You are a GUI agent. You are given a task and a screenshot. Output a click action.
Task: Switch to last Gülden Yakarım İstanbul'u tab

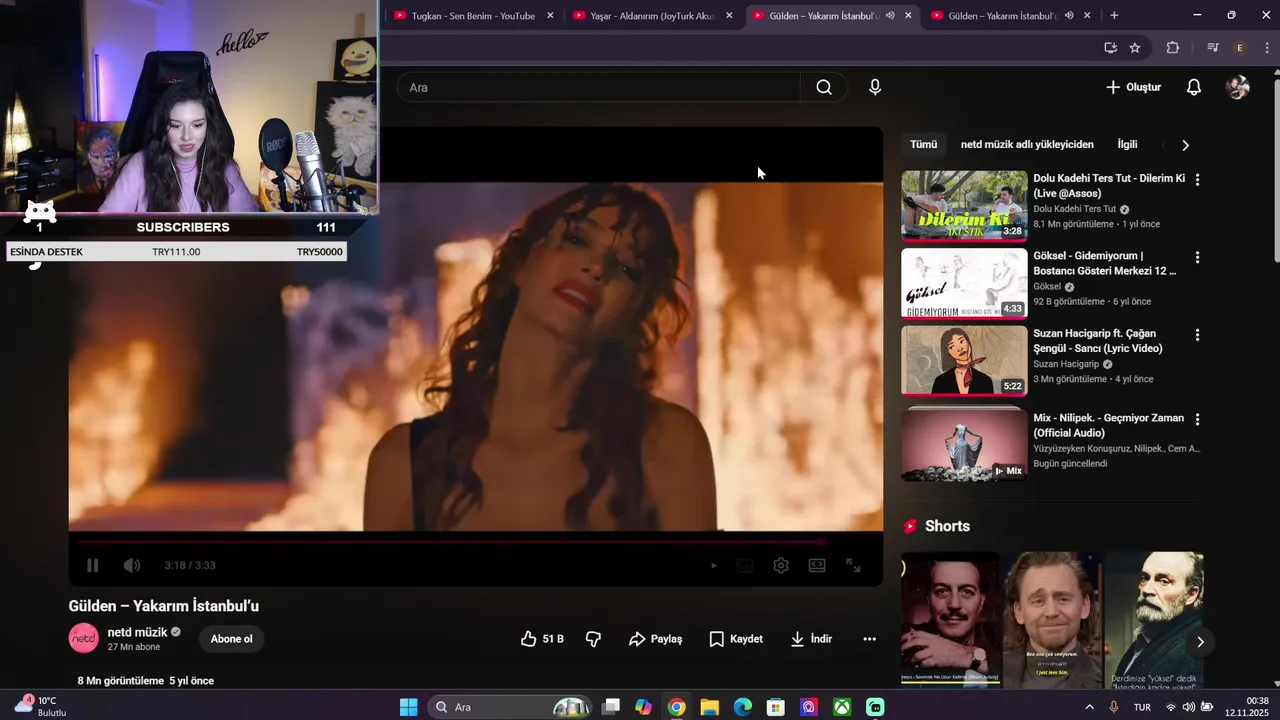pyautogui.click(x=1001, y=15)
